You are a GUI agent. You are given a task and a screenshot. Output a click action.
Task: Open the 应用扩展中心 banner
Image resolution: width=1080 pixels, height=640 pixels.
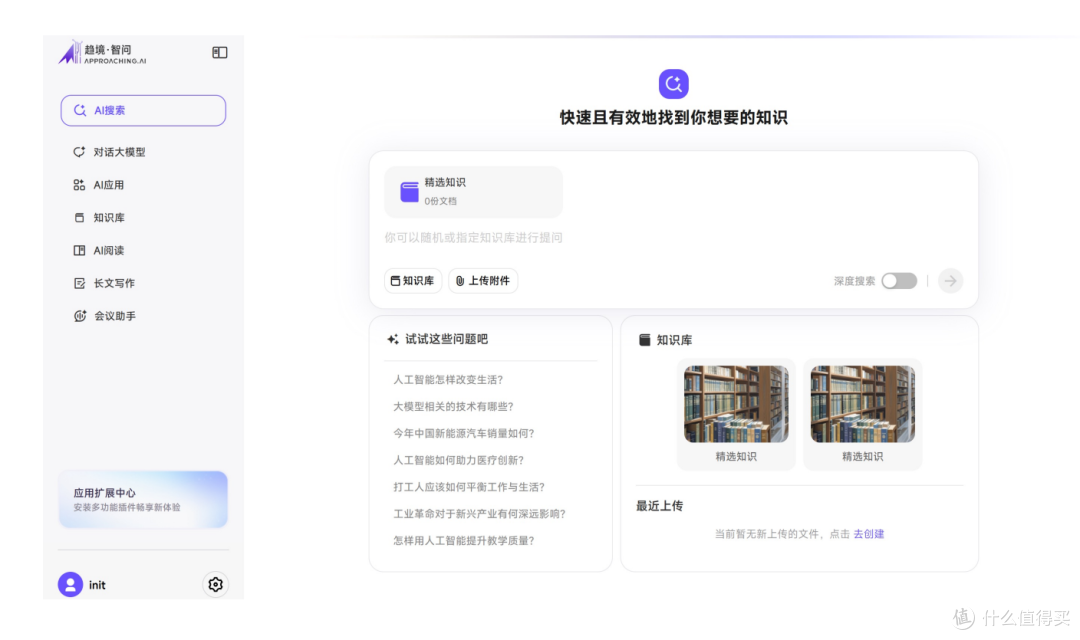(x=143, y=499)
